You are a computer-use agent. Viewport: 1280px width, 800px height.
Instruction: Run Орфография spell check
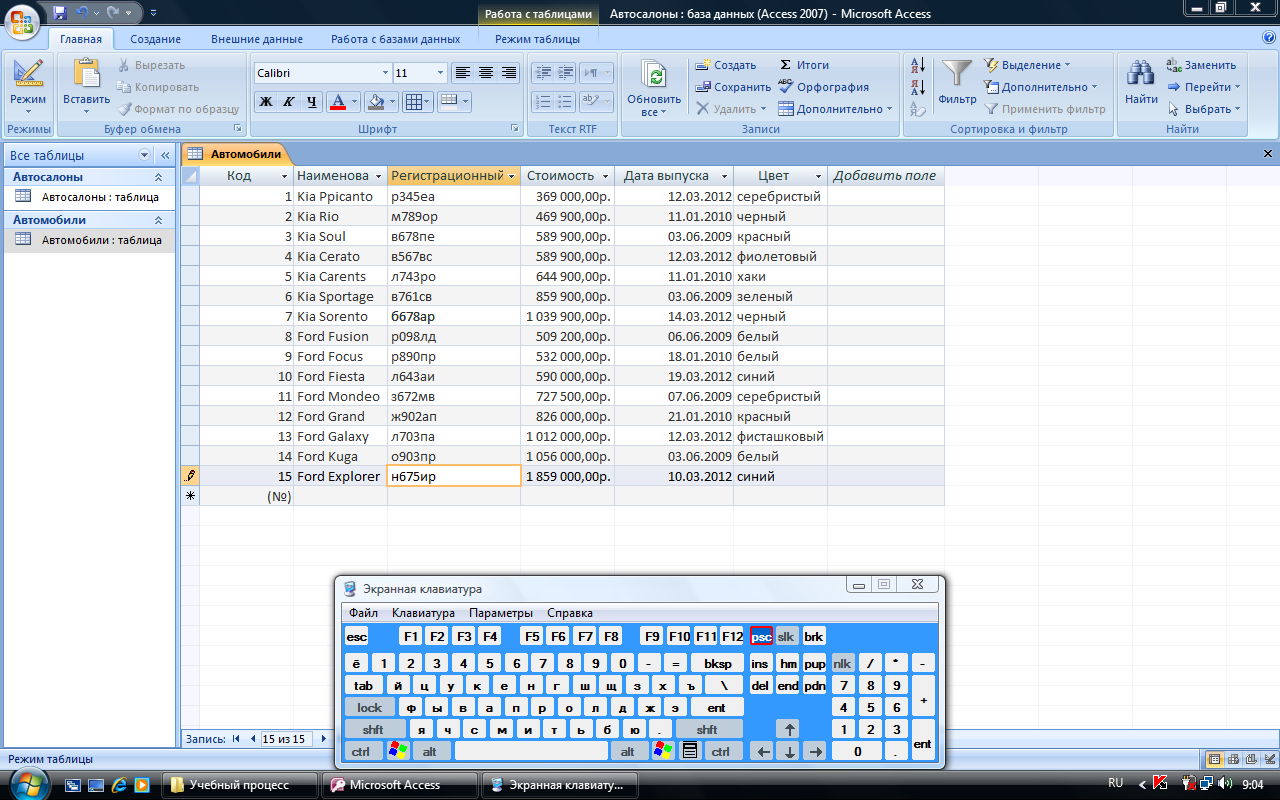824,87
